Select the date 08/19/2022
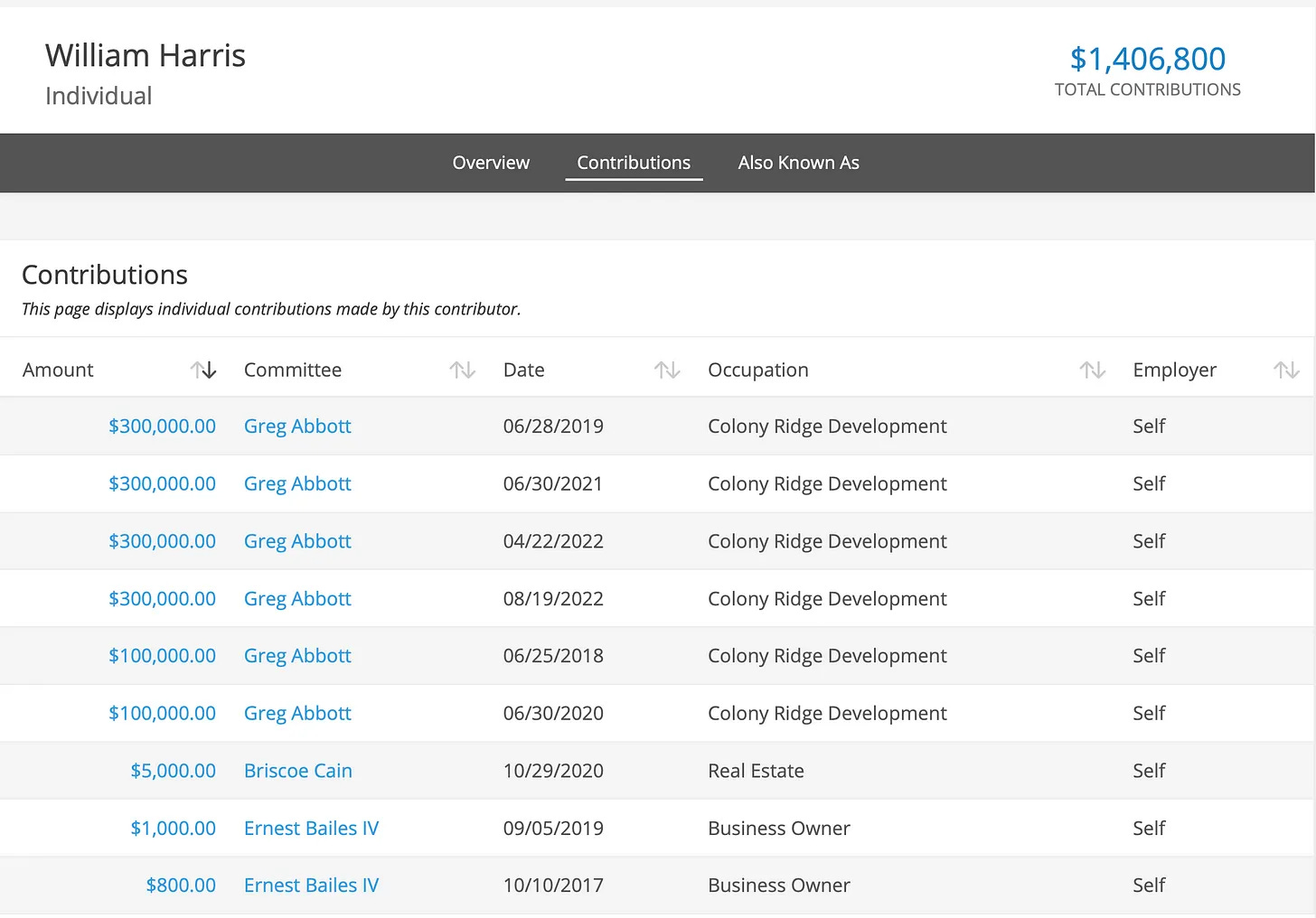The width and height of the screenshot is (1316, 918). point(553,598)
